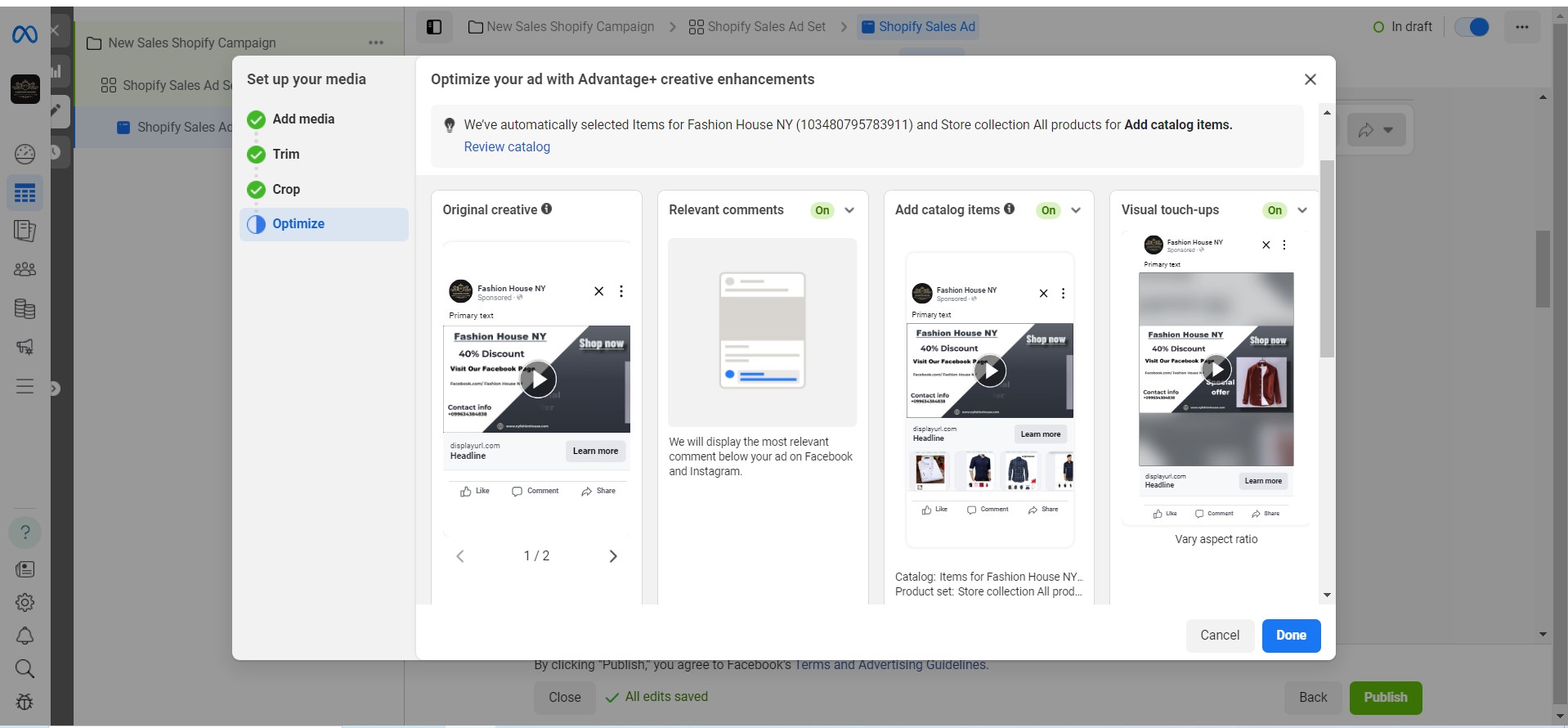Open Notifications bell icon
The height and width of the screenshot is (728, 1568).
25,636
